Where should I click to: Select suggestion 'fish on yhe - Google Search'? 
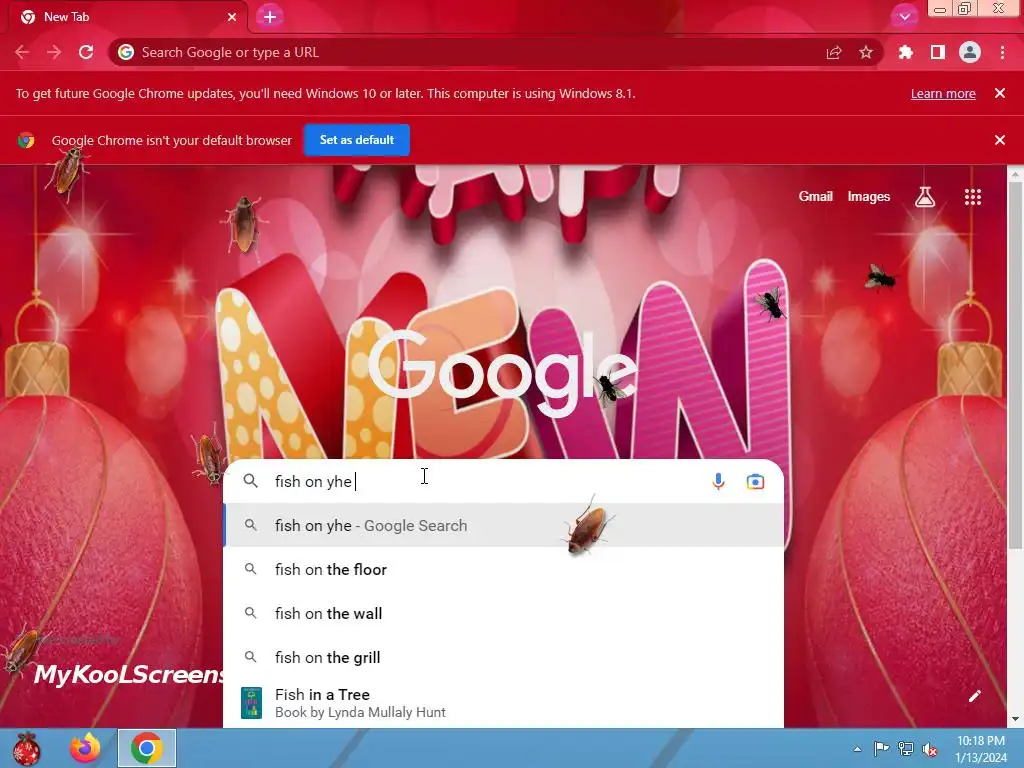tap(504, 526)
